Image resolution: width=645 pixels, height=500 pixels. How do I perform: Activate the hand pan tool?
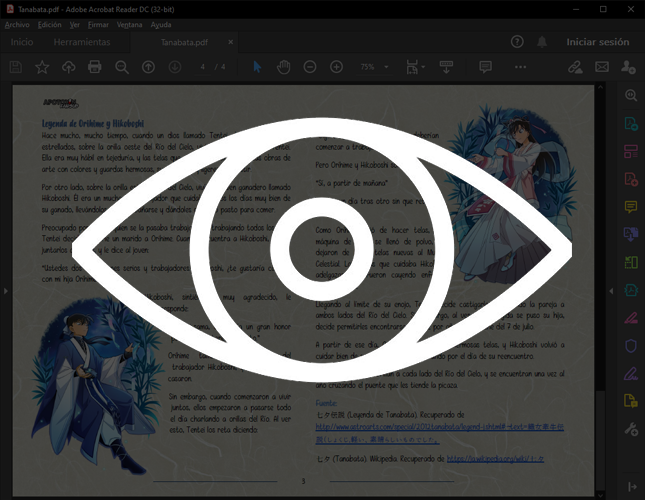(283, 67)
